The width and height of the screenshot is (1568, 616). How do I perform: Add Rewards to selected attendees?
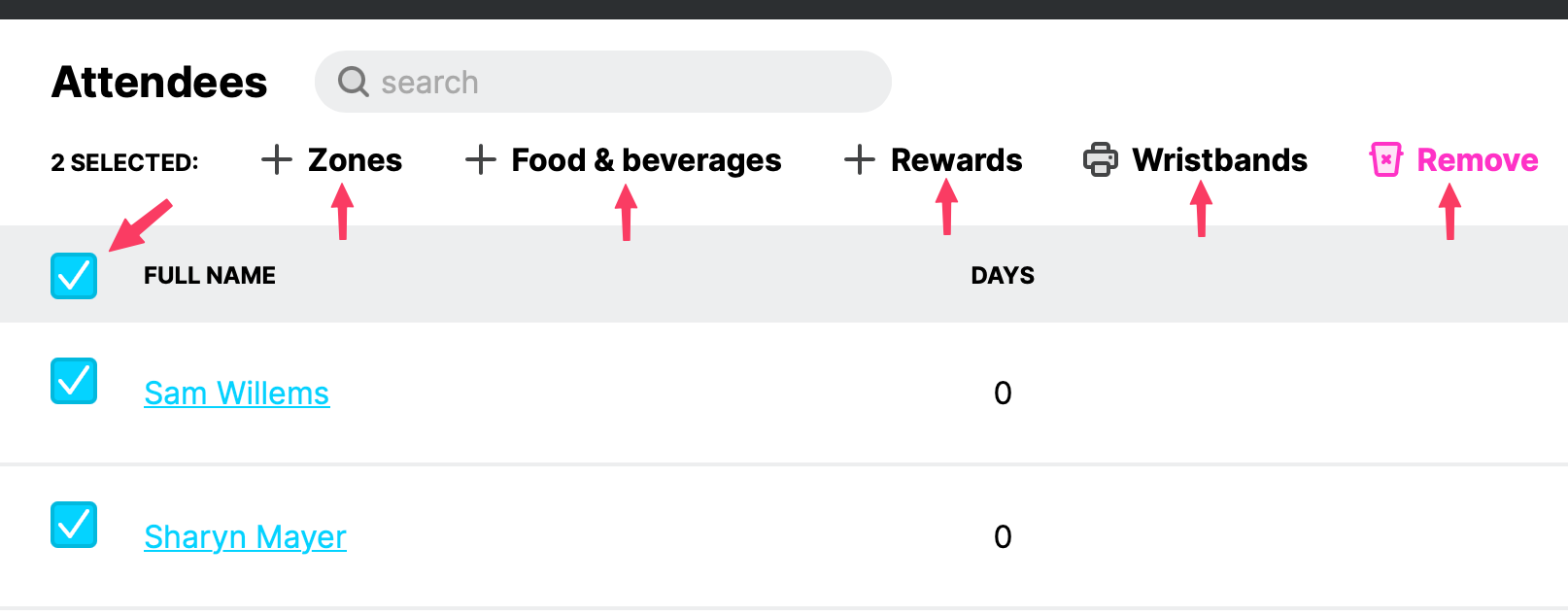(956, 160)
